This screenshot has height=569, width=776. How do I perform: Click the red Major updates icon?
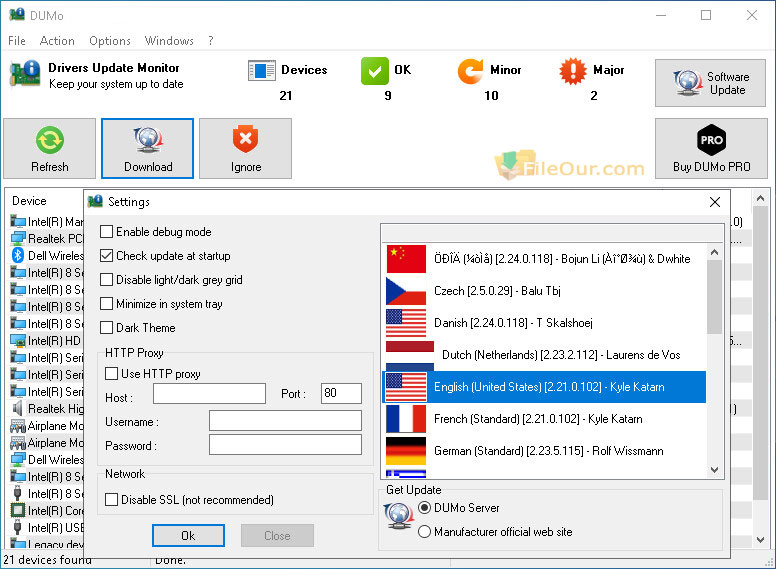point(573,71)
